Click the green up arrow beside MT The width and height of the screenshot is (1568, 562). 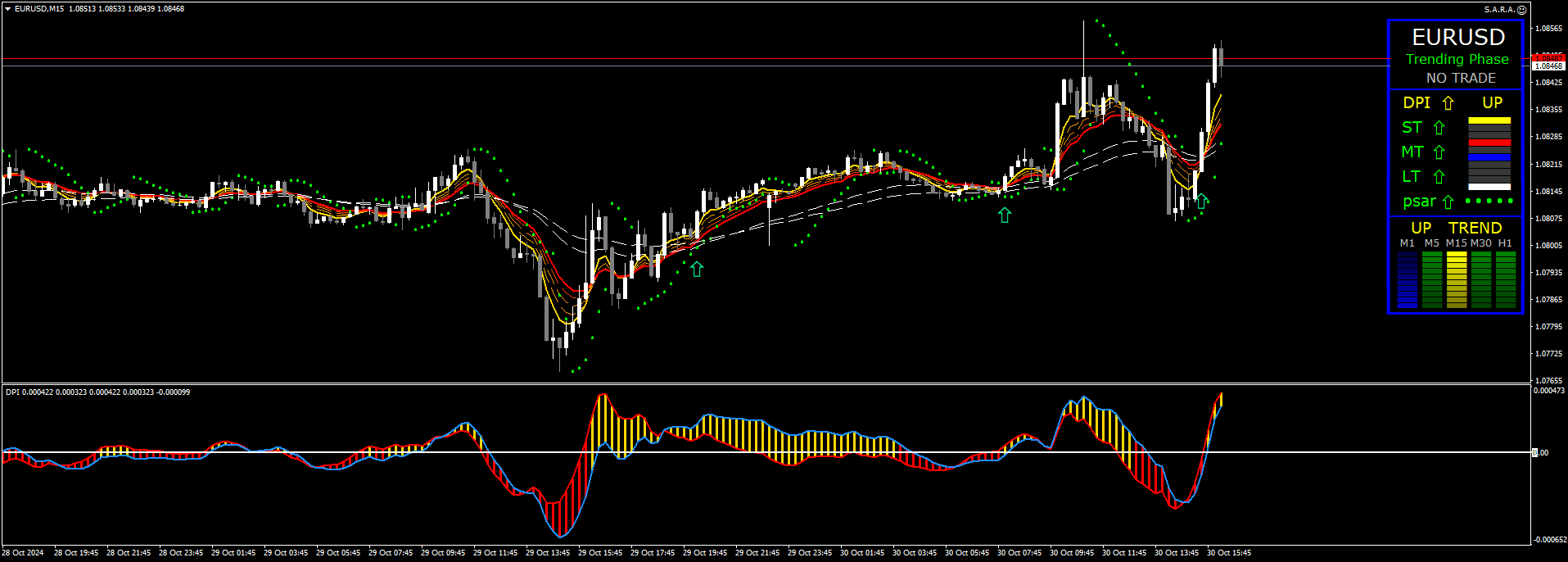tap(1439, 152)
